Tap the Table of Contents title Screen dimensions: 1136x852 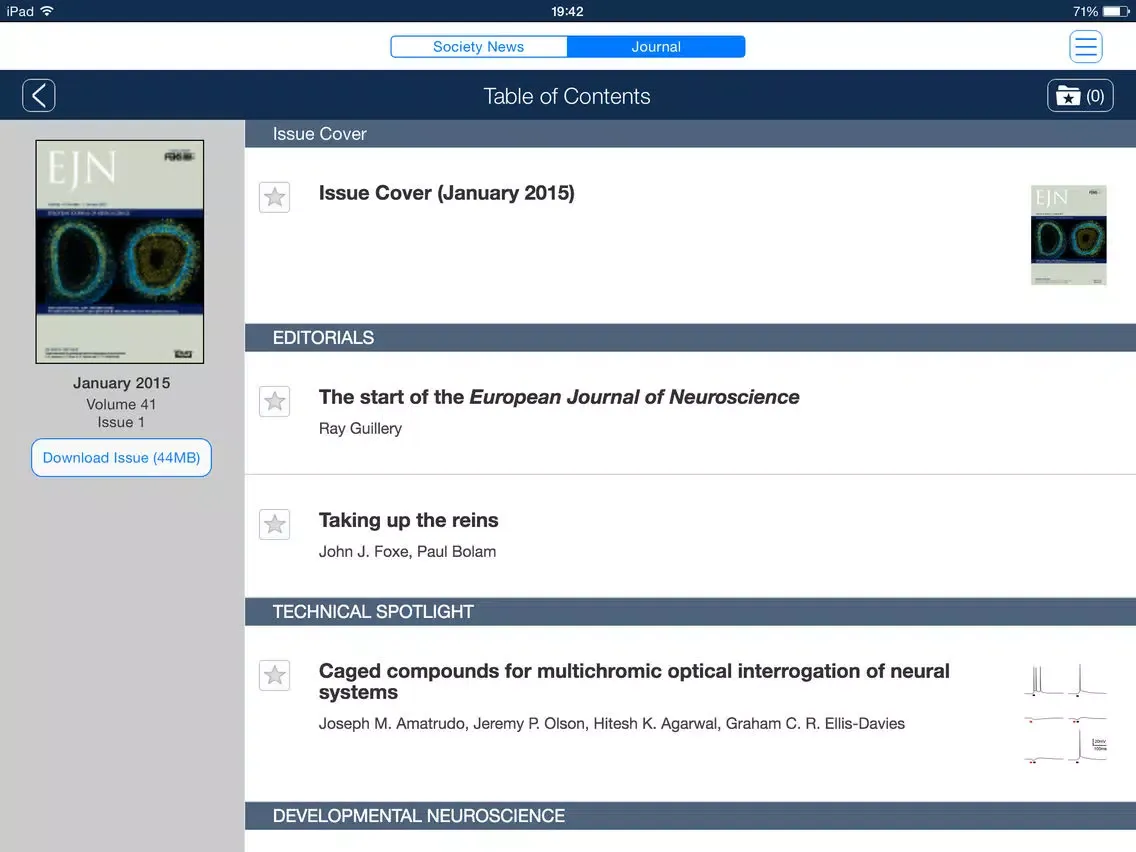point(567,96)
